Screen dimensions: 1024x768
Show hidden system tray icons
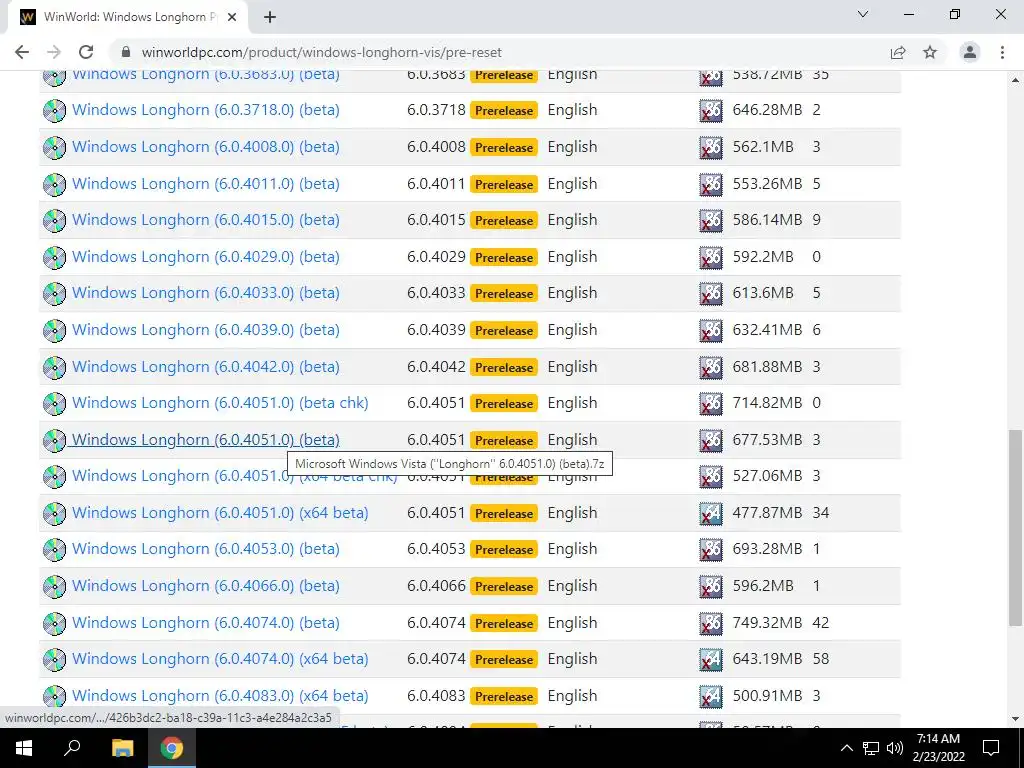click(x=846, y=748)
